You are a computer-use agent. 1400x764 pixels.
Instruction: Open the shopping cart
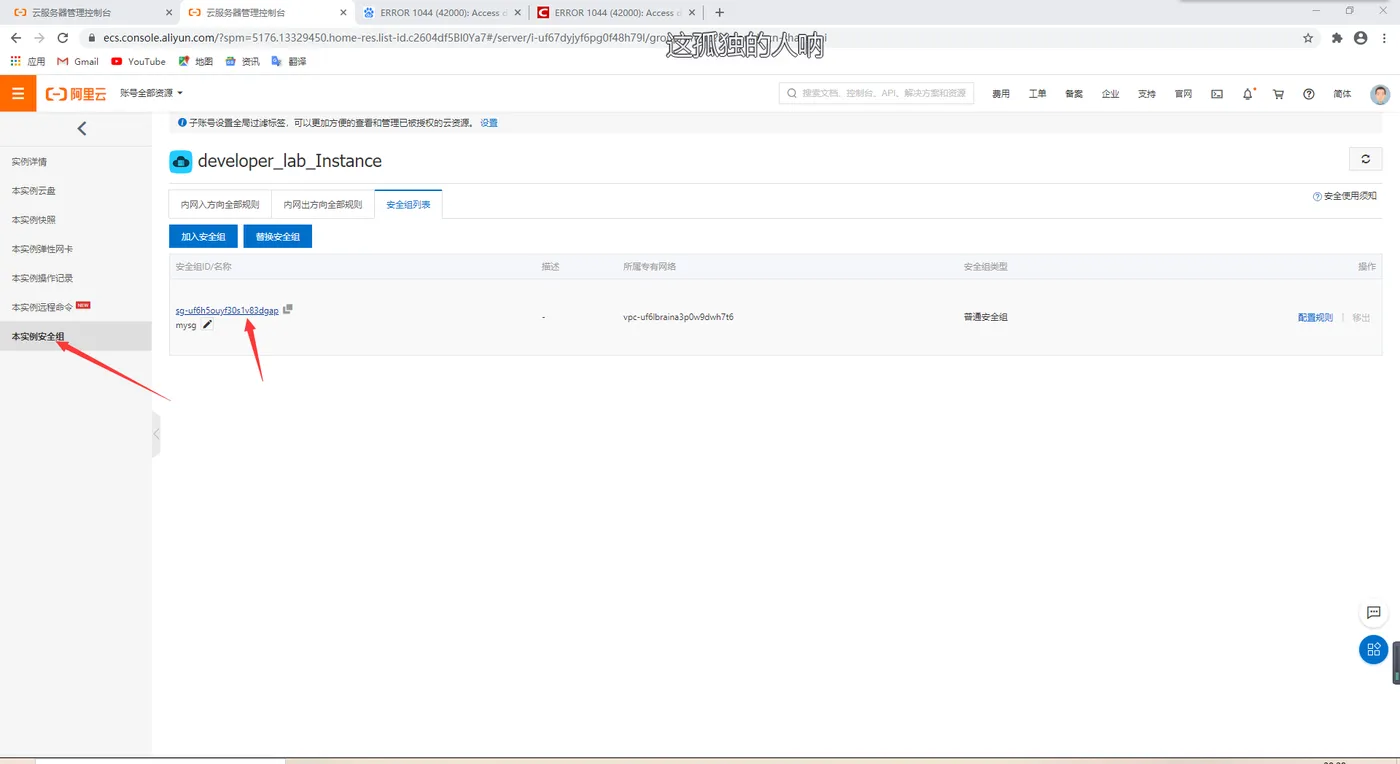(x=1278, y=94)
